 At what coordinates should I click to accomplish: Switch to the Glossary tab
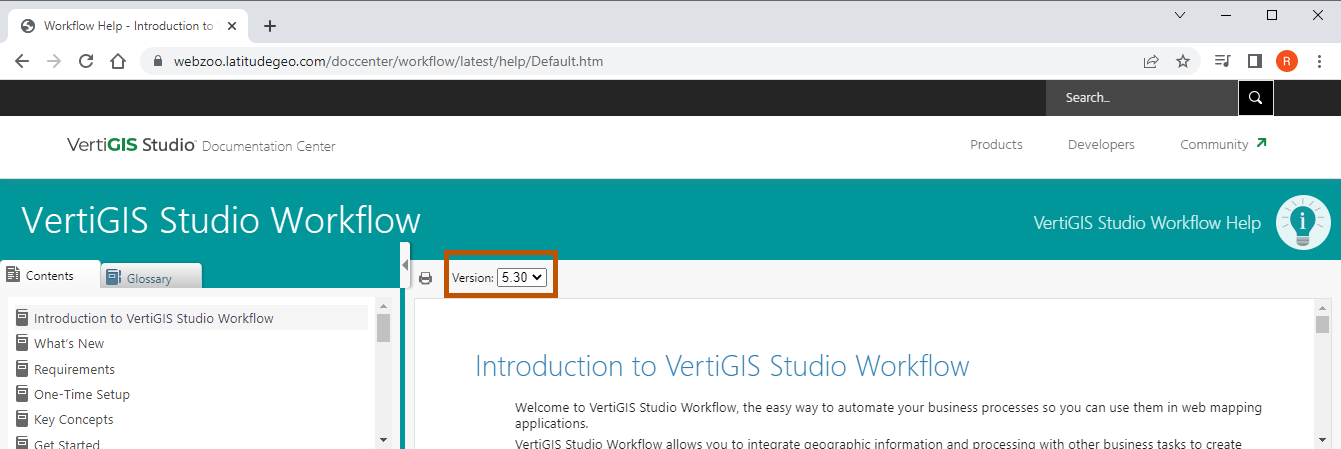click(150, 278)
